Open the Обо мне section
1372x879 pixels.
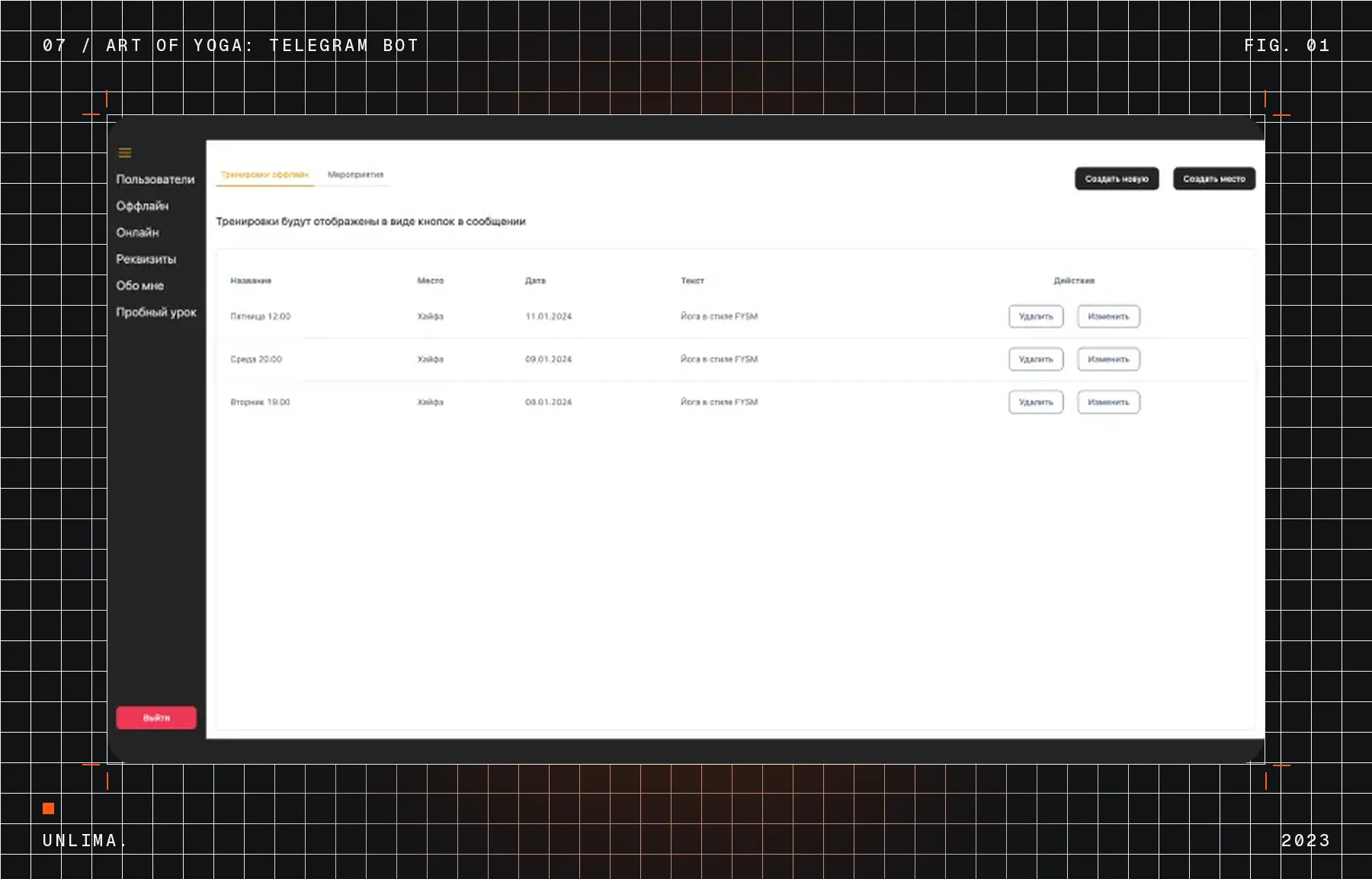click(x=140, y=286)
